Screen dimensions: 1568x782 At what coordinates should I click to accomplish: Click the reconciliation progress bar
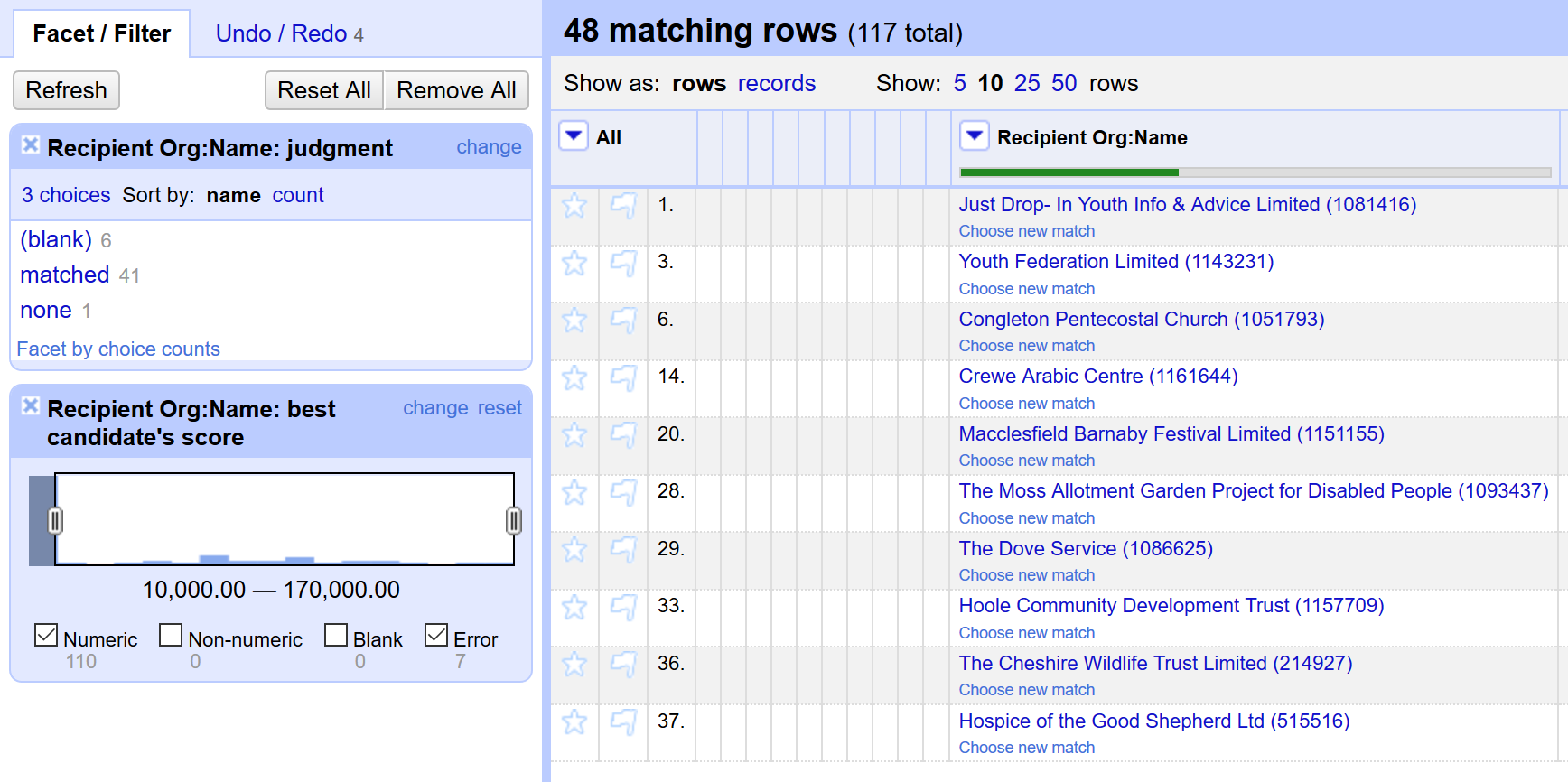[1255, 172]
